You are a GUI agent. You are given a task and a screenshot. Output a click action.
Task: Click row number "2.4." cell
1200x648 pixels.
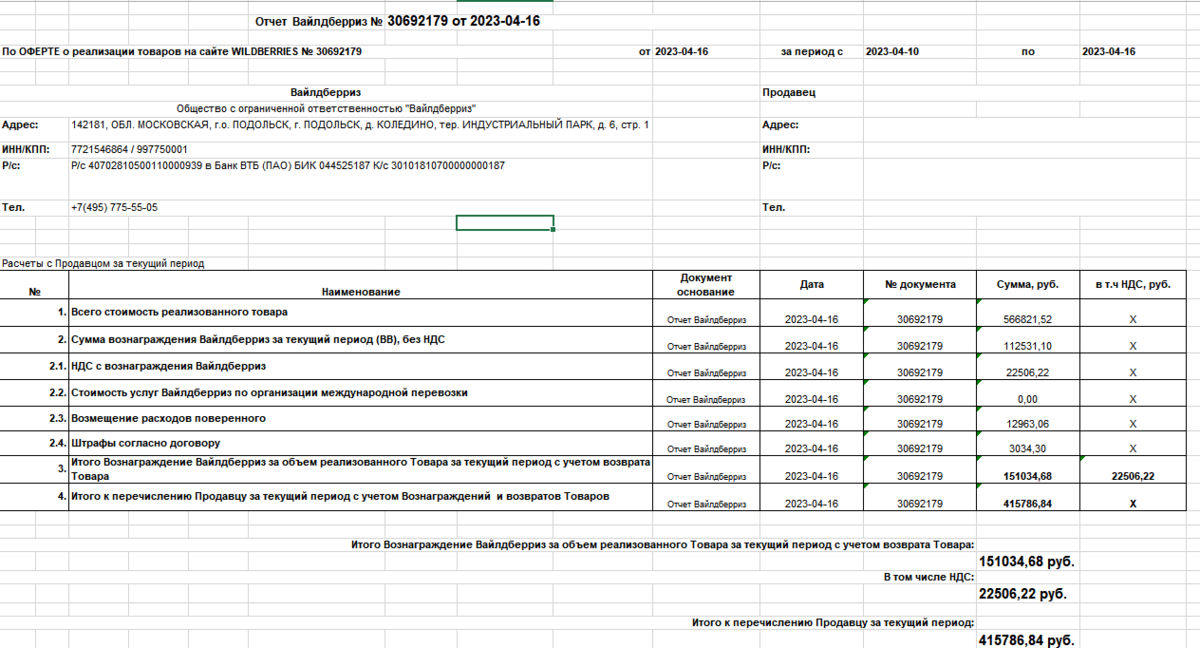pyautogui.click(x=57, y=442)
